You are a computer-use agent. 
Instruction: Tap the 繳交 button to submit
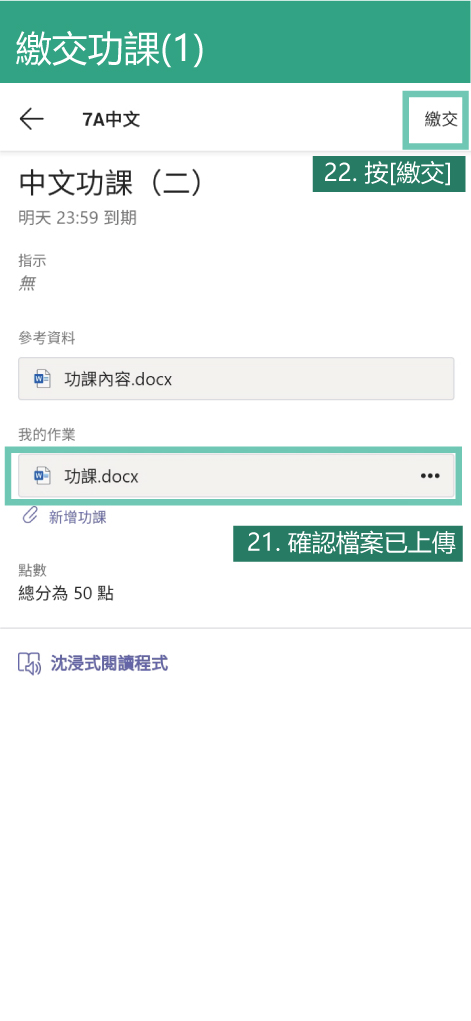(x=441, y=120)
